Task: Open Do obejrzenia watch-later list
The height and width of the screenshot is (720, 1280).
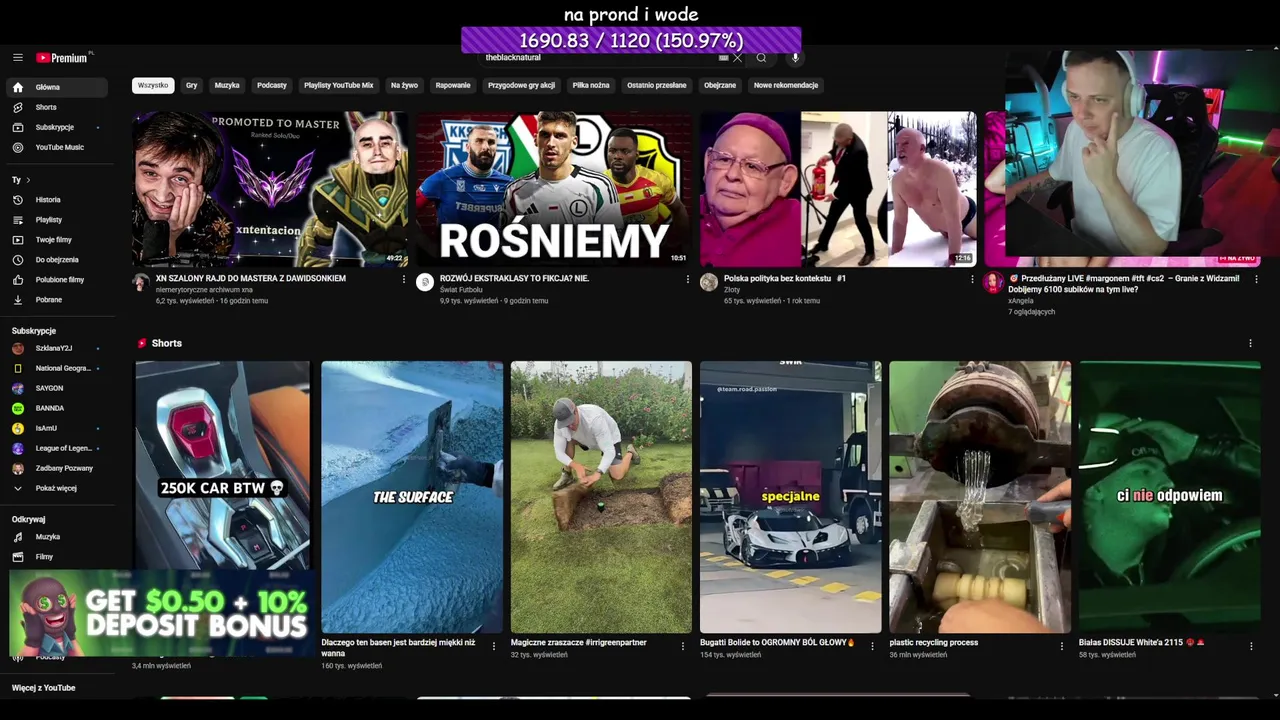Action: click(56, 260)
